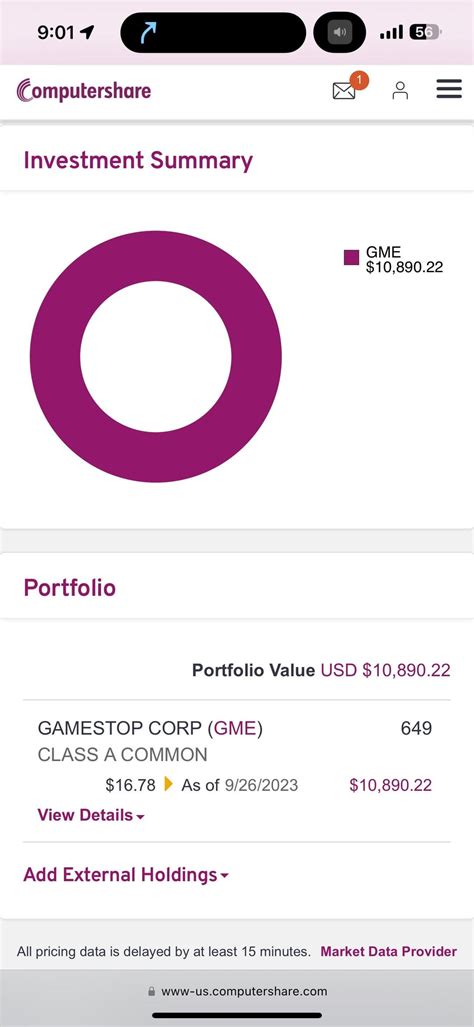Click the GME position value $10,890.22
This screenshot has height=1027, width=474.
(391, 785)
